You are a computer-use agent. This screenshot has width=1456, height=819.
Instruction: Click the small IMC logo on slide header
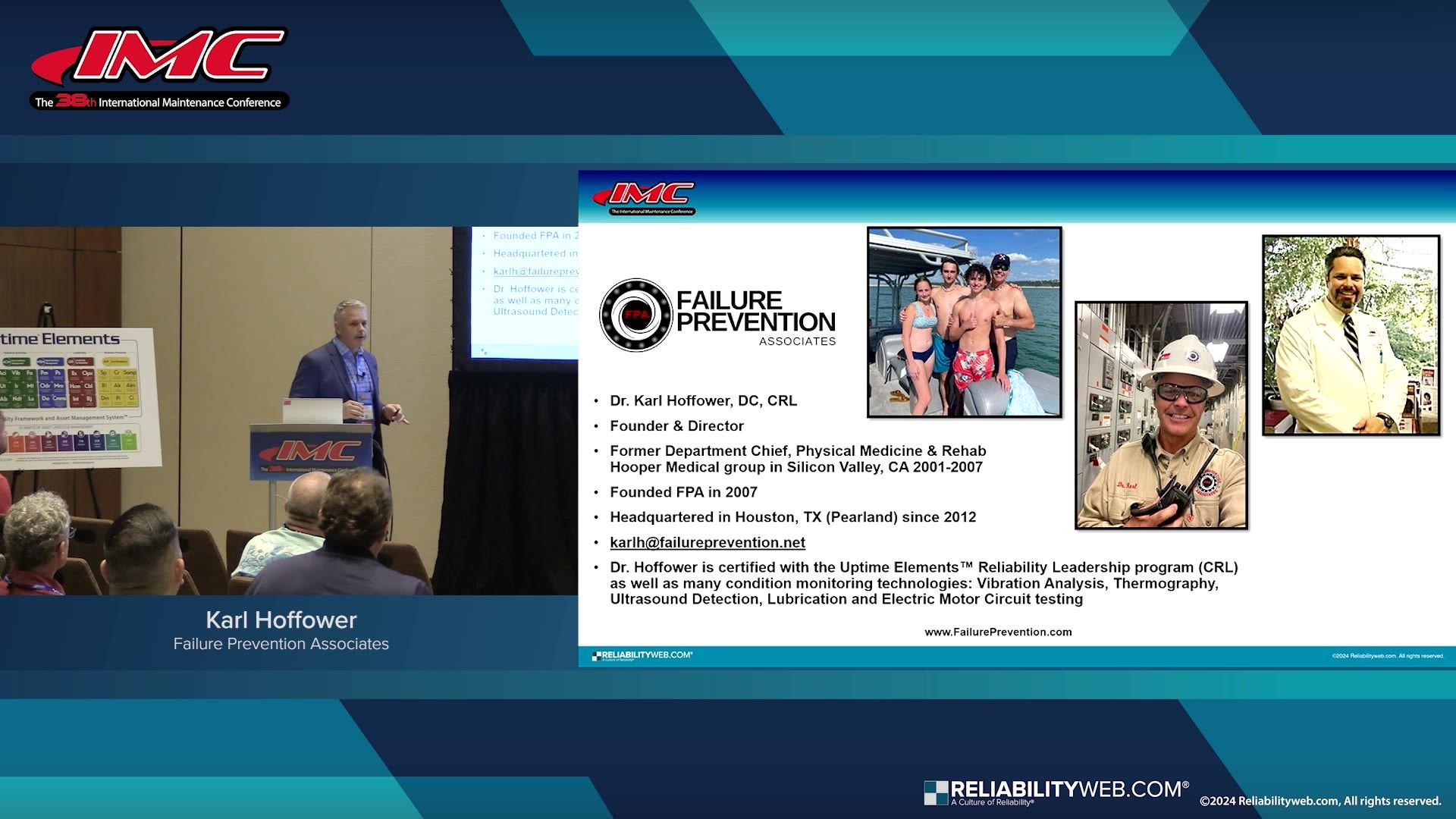coord(645,197)
